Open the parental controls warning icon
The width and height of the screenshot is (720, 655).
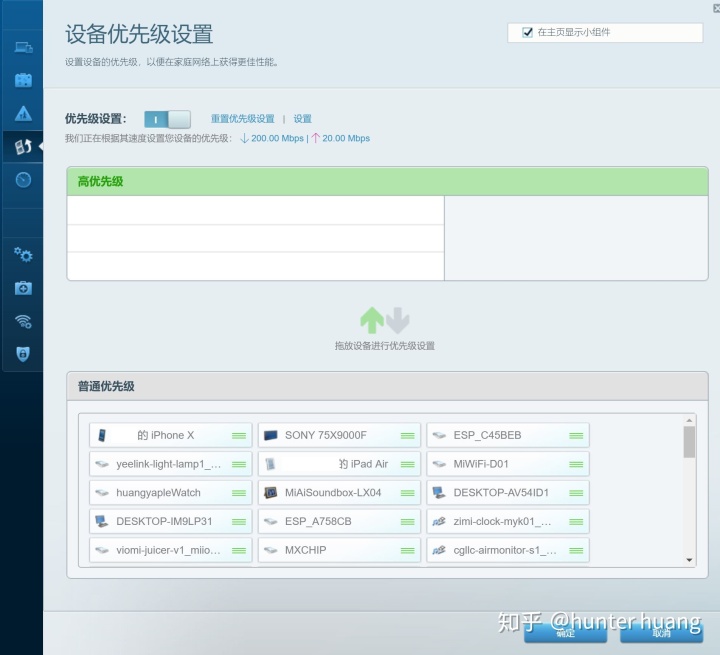click(x=23, y=113)
